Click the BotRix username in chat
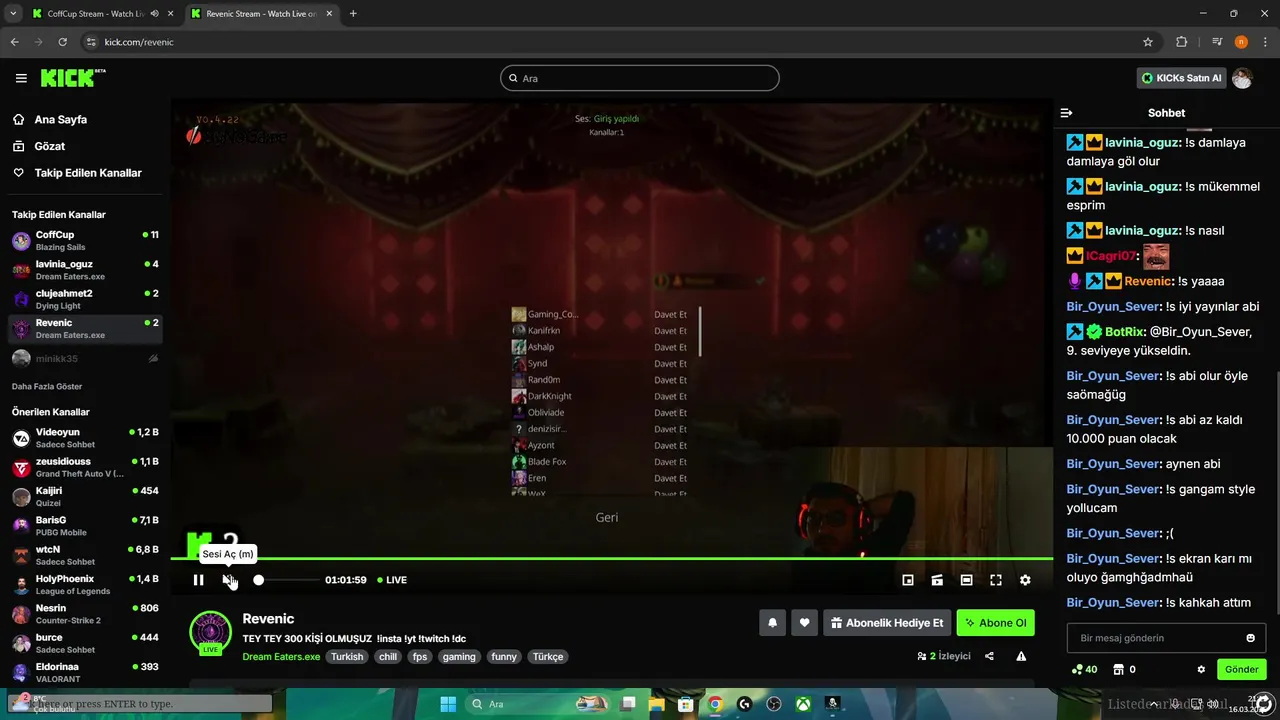Screen dimensions: 1280x720 tap(1124, 332)
